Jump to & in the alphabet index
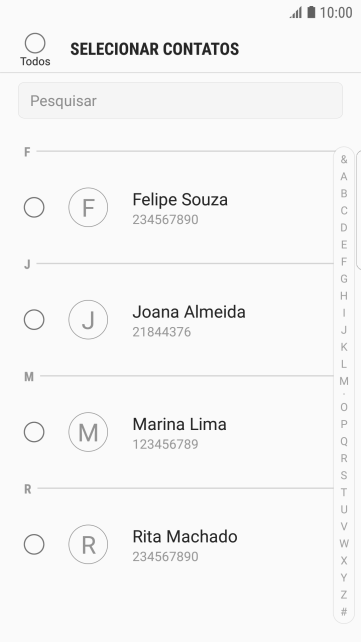This screenshot has width=361, height=642. (344, 159)
